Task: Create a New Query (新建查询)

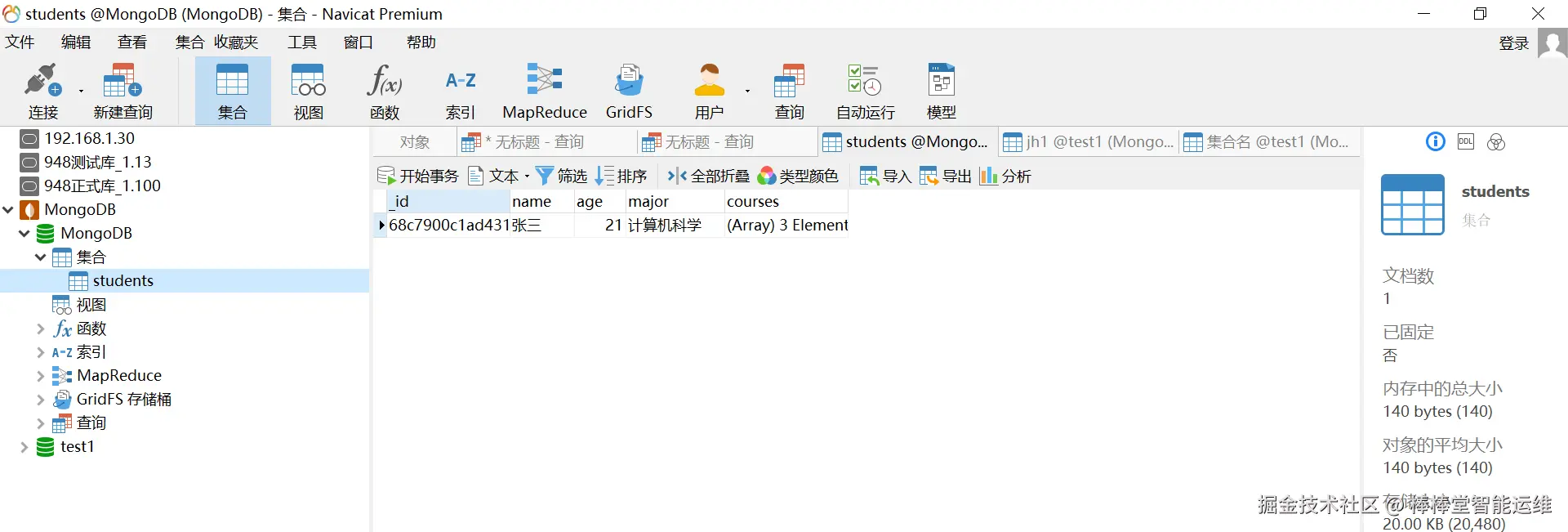Action: point(122,92)
